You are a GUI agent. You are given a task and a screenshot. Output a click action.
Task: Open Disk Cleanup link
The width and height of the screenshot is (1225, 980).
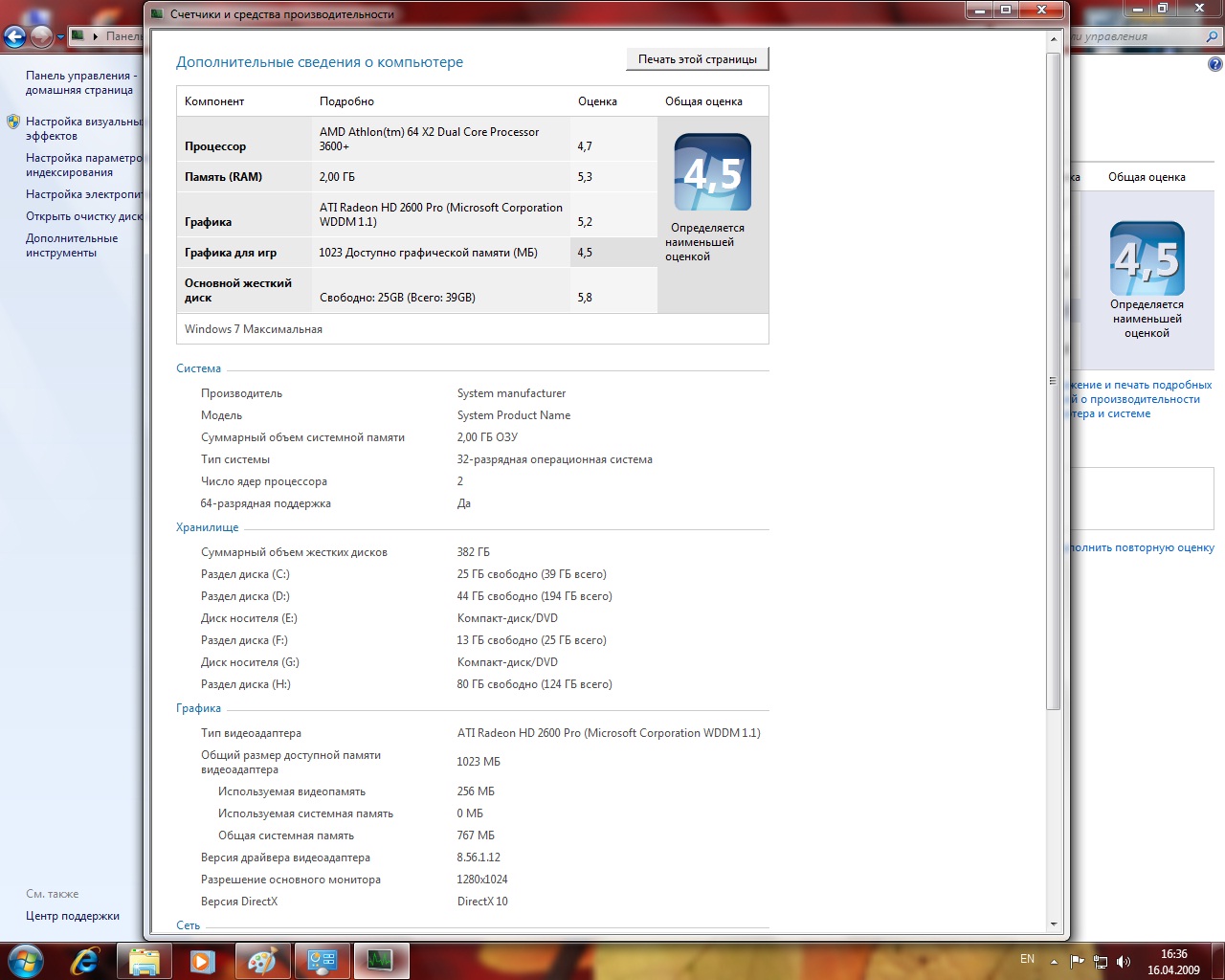point(84,216)
